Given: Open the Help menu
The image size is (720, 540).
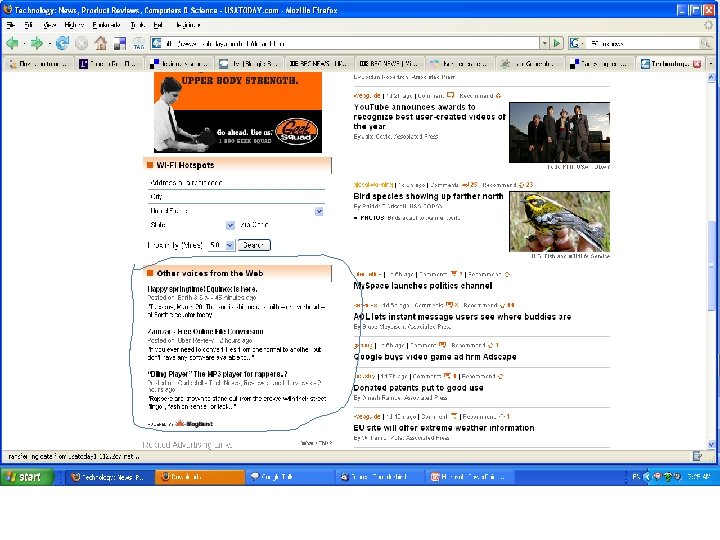Looking at the screenshot, I should point(158,25).
